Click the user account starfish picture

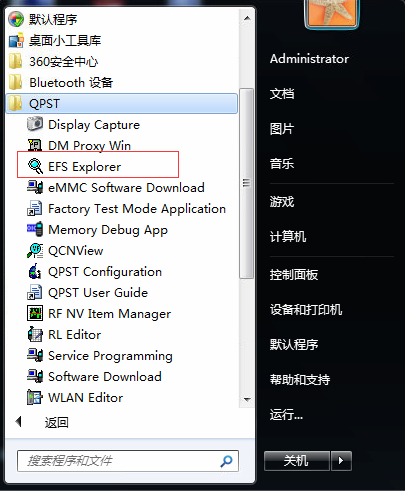coord(331,13)
